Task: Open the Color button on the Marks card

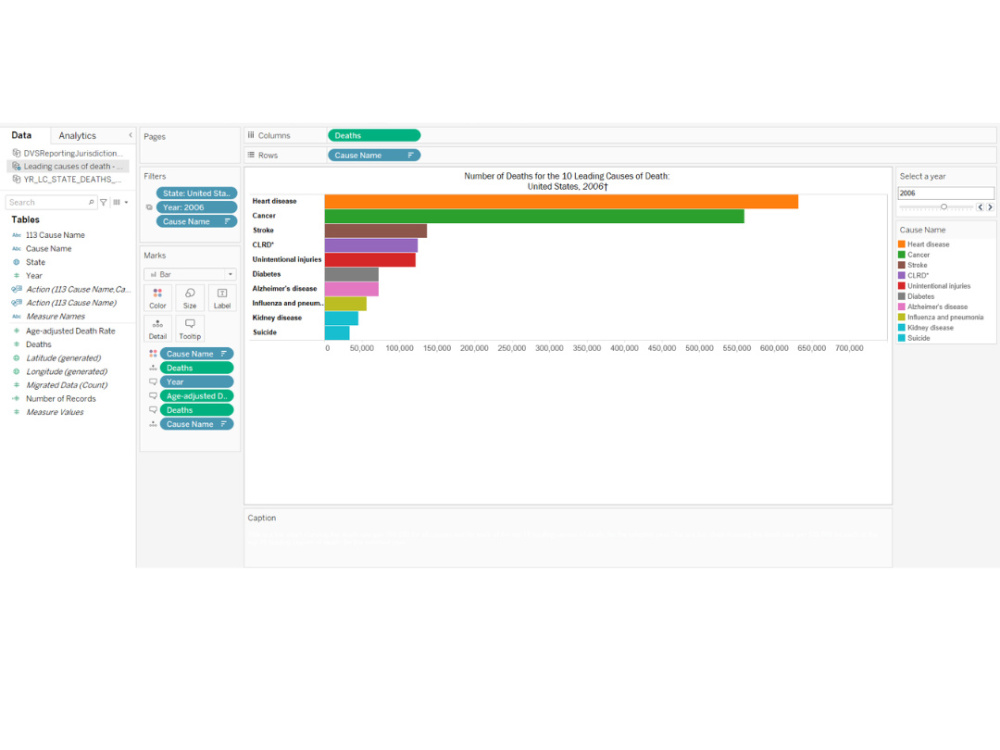Action: pos(157,295)
